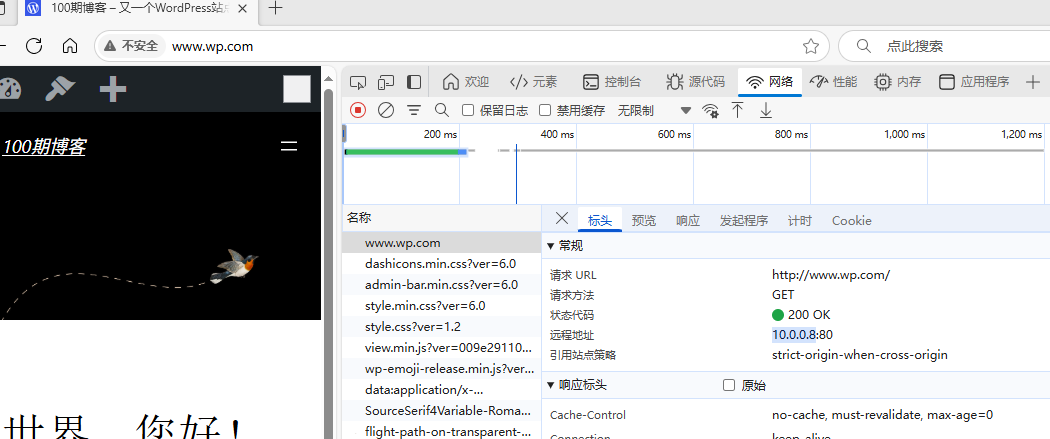Open the site hamburger menu

pyautogui.click(x=289, y=147)
